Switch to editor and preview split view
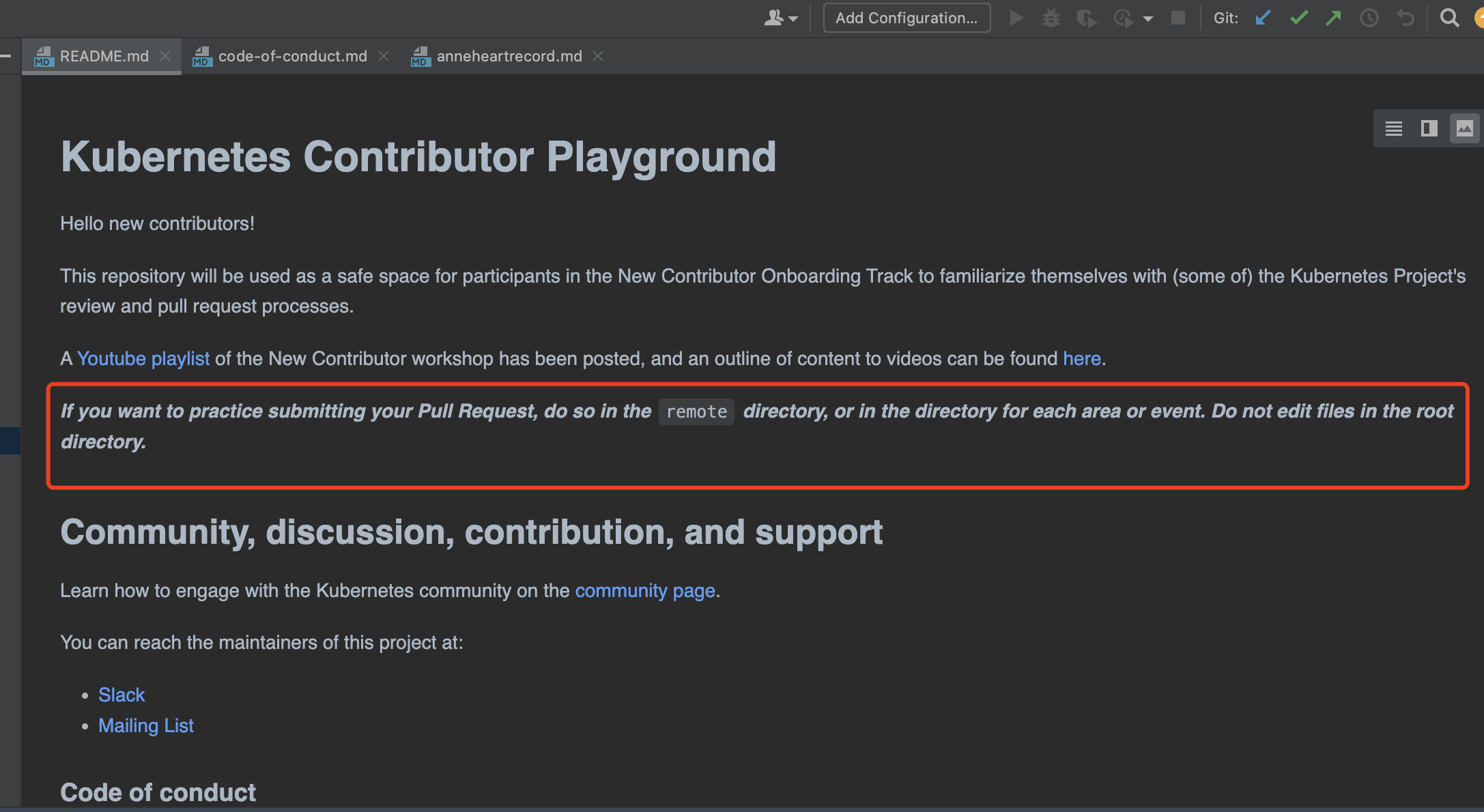This screenshot has height=812, width=1484. tap(1429, 128)
